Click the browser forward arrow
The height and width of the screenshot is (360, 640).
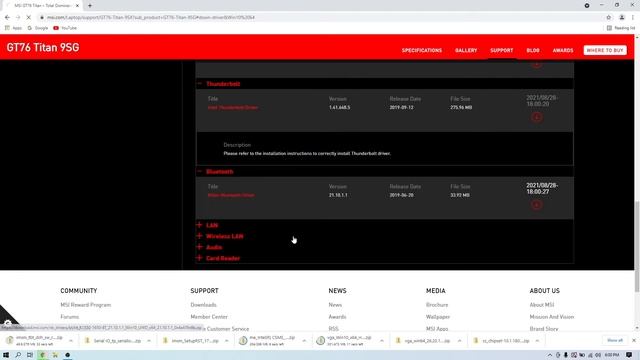[x=18, y=17]
